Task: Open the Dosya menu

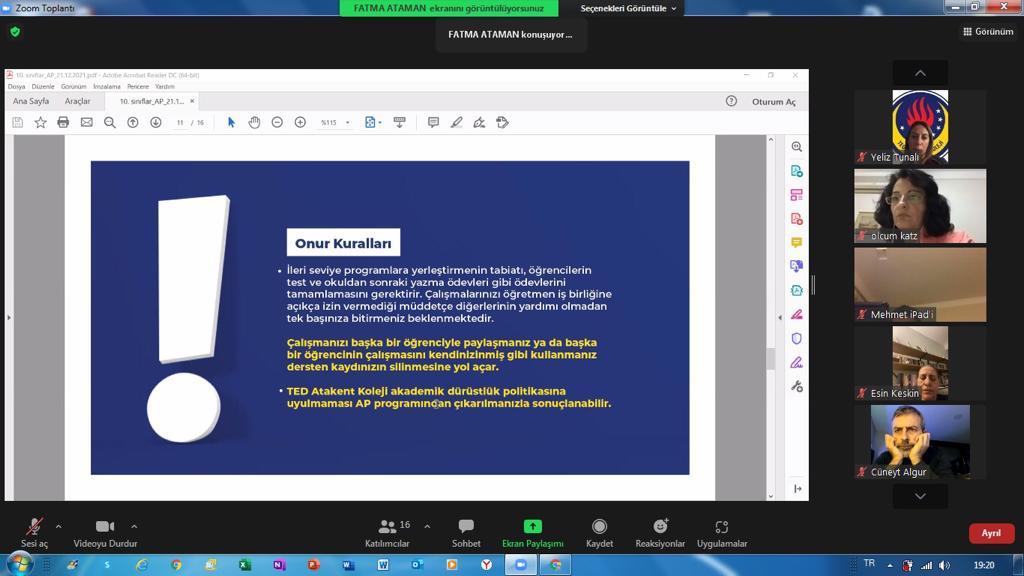Action: [x=16, y=86]
